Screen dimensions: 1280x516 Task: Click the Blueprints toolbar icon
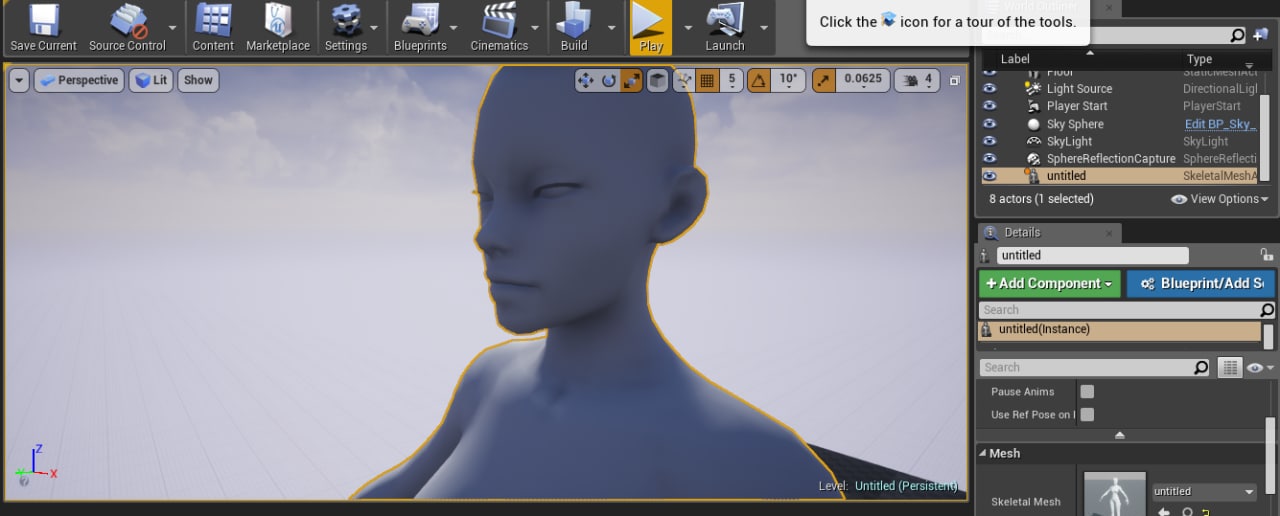[420, 27]
